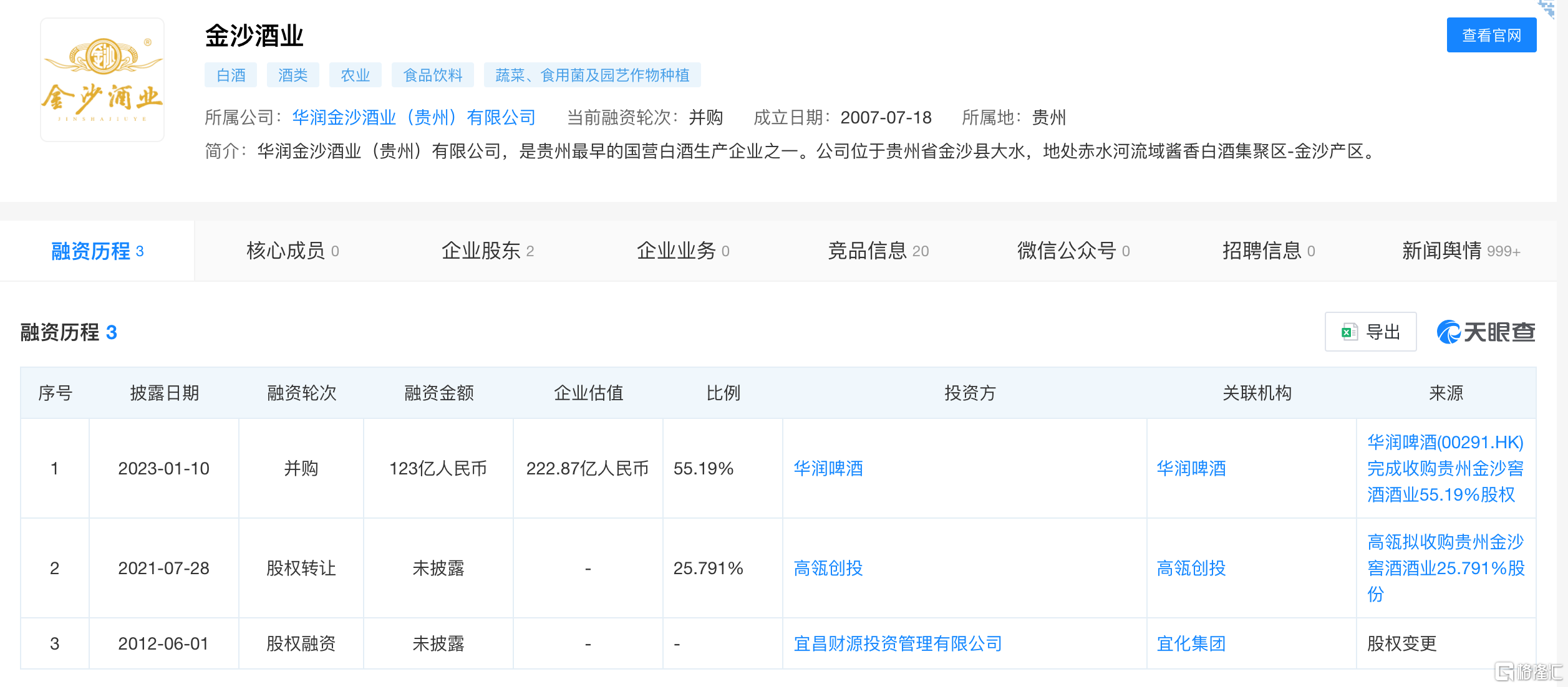Screen dimensions: 1568x687
Task: Select the 蔬菜、食用菌及园艺作物种植 tag
Action: click(593, 75)
